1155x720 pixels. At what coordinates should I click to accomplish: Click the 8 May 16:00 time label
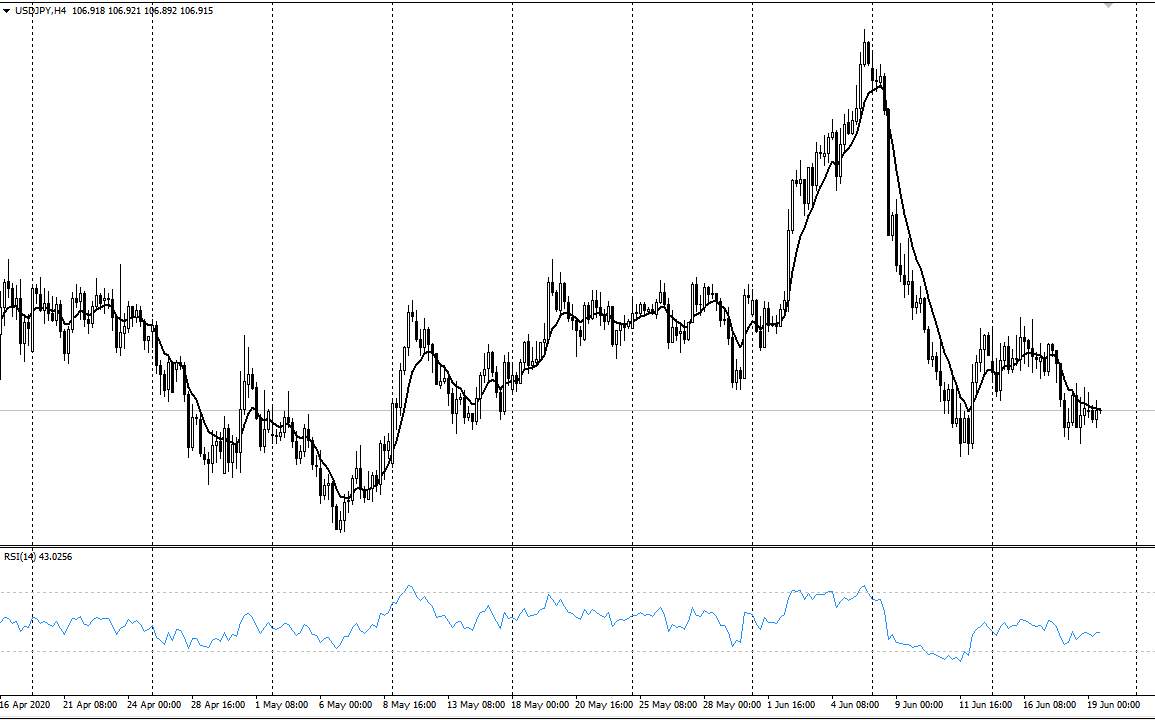410,705
